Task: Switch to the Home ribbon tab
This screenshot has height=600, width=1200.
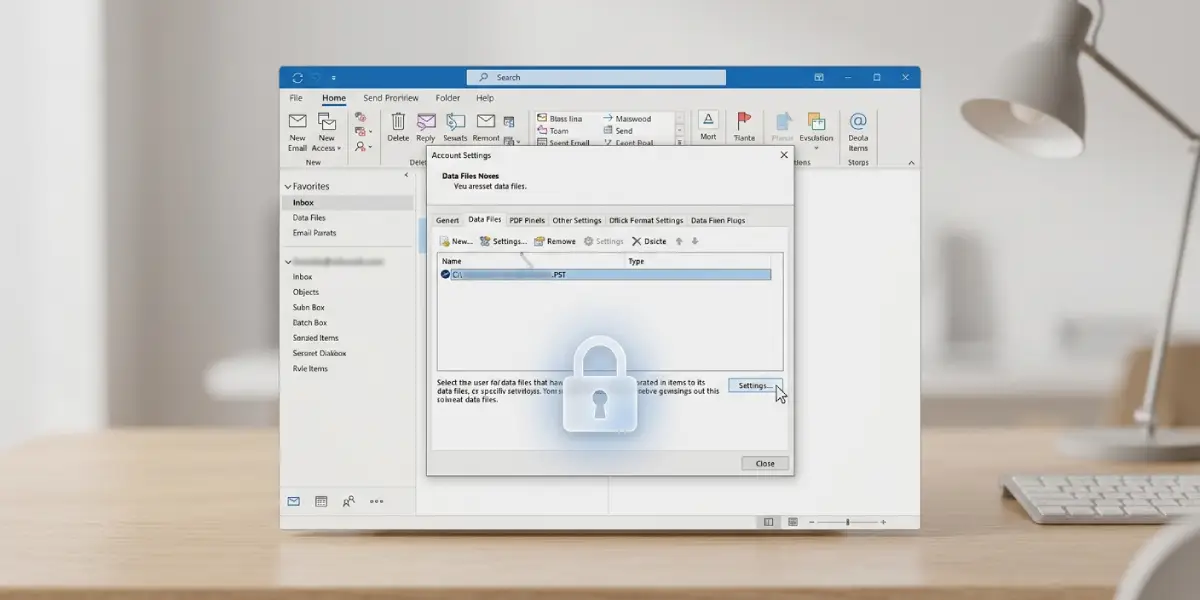Action: coord(334,98)
